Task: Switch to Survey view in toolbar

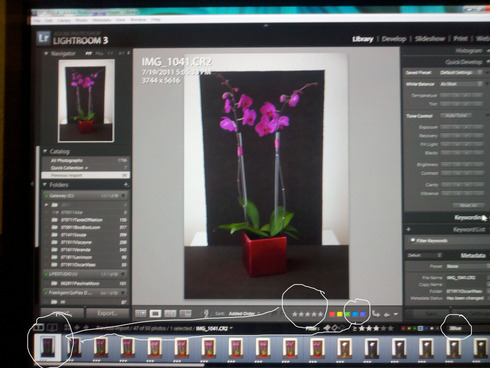Action: click(185, 314)
